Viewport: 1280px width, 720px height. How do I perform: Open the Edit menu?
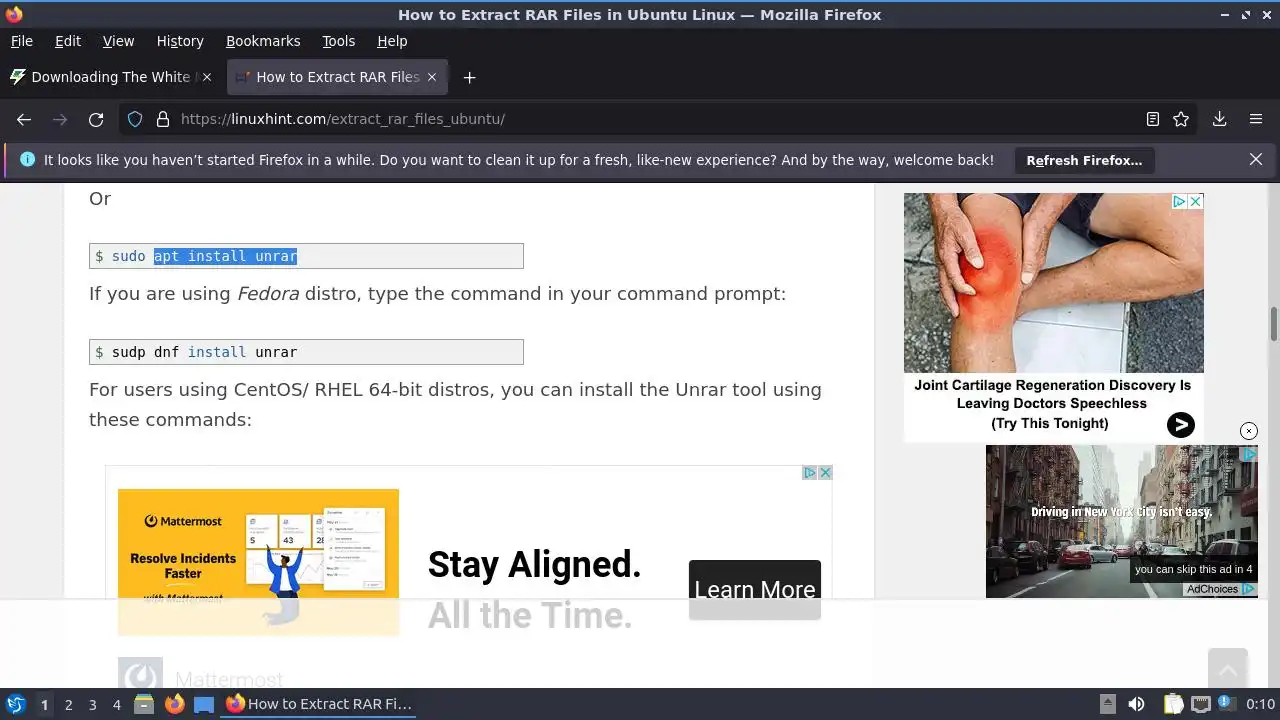tap(68, 41)
